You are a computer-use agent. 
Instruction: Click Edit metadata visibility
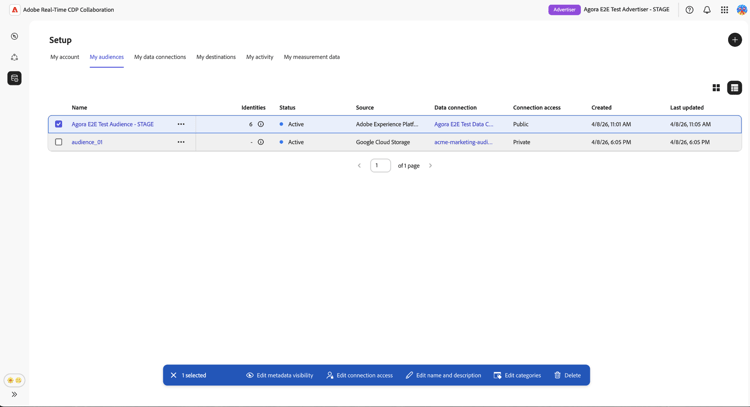pyautogui.click(x=280, y=375)
